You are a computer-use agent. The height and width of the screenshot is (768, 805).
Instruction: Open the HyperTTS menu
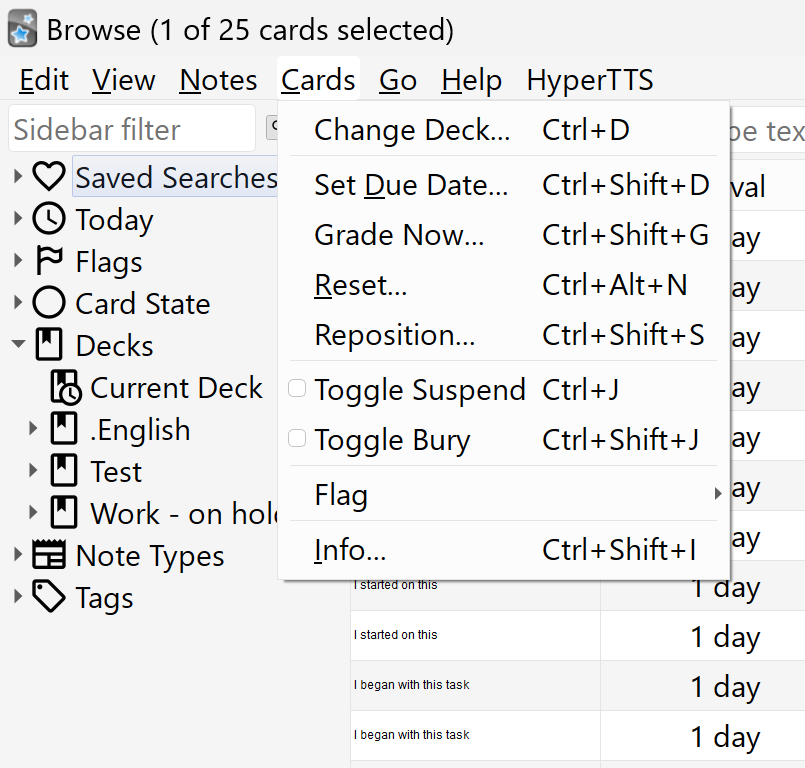(x=590, y=80)
